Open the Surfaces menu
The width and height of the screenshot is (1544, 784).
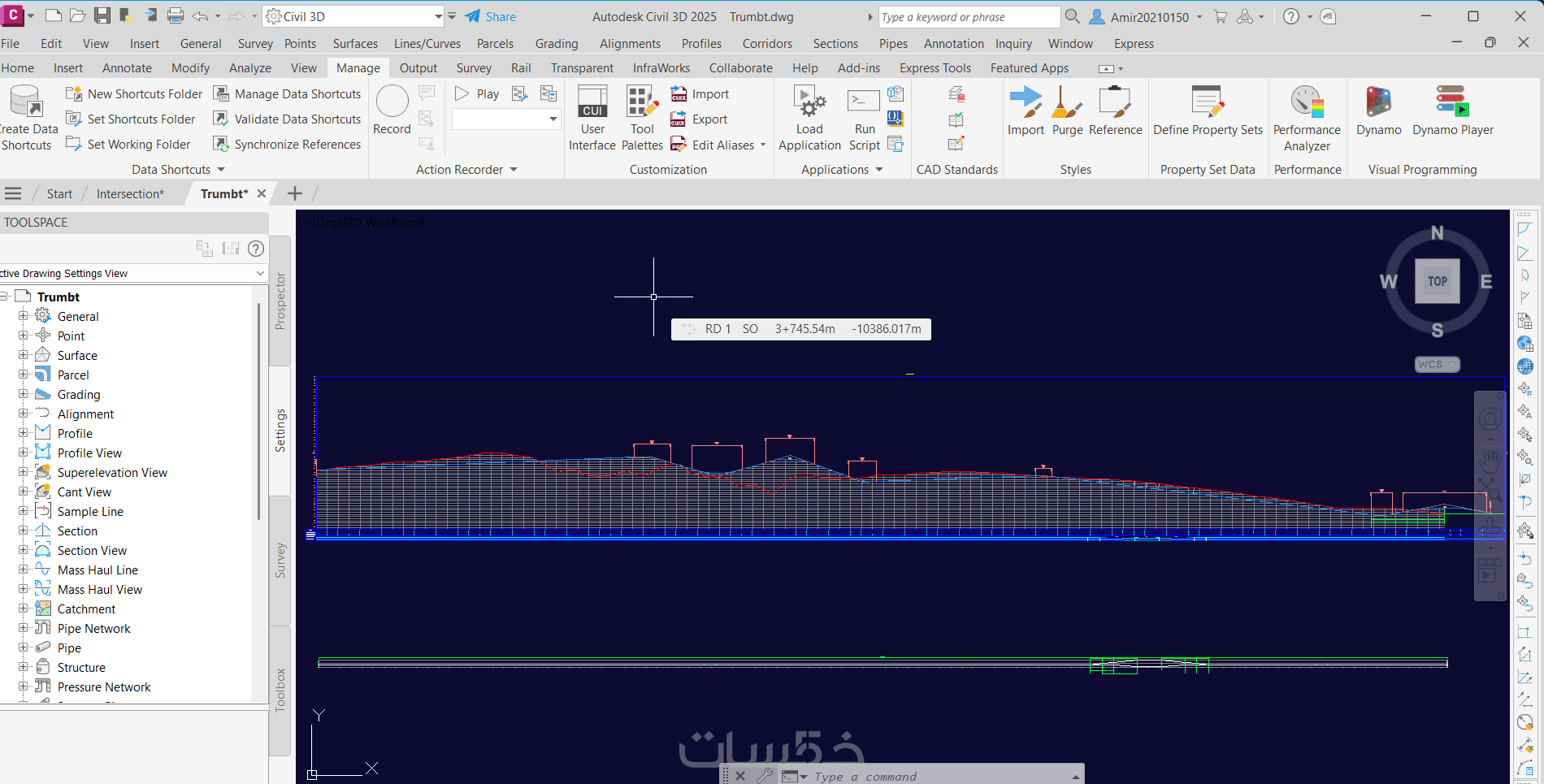pyautogui.click(x=355, y=44)
